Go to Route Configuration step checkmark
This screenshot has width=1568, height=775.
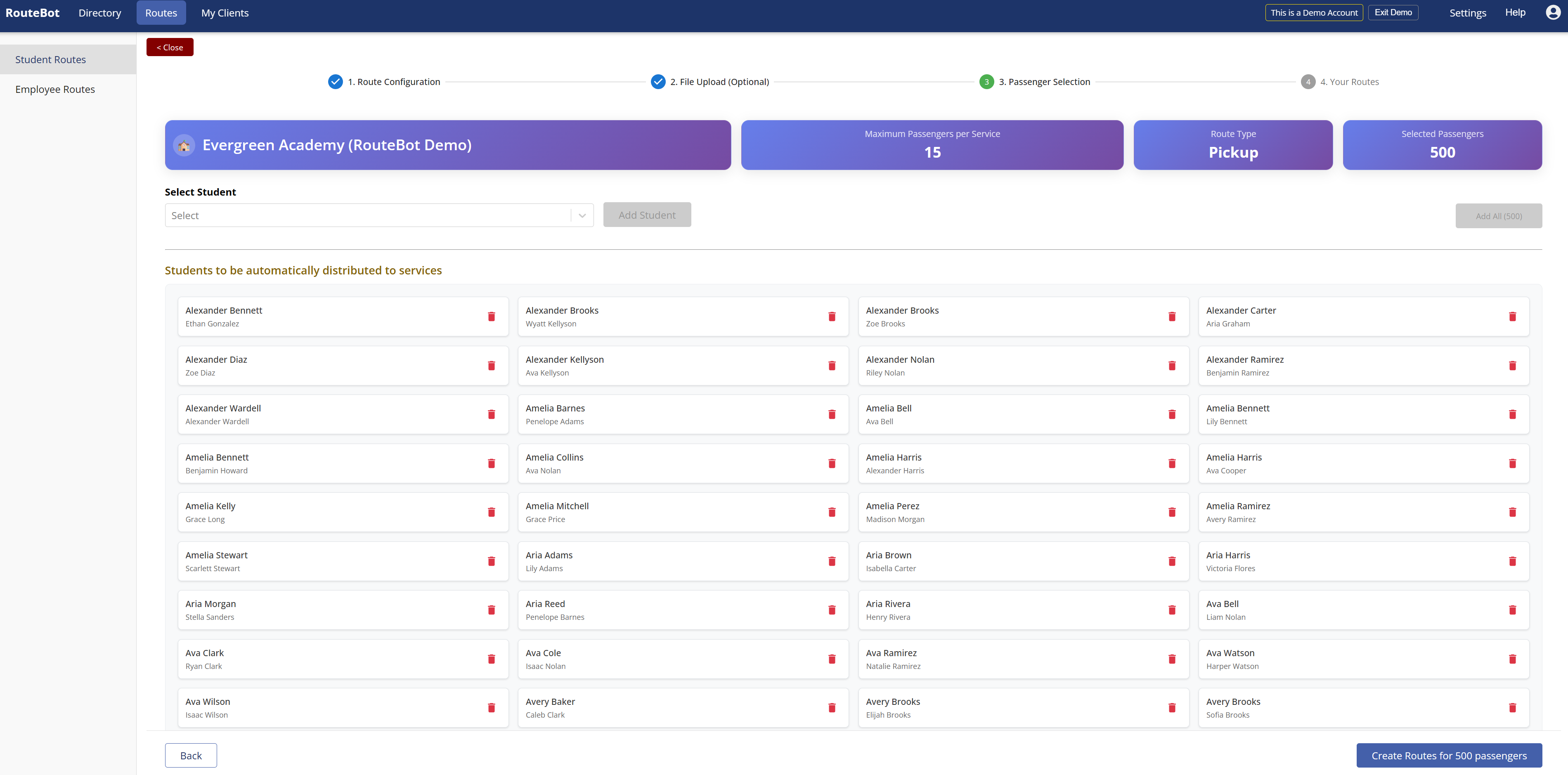point(336,82)
